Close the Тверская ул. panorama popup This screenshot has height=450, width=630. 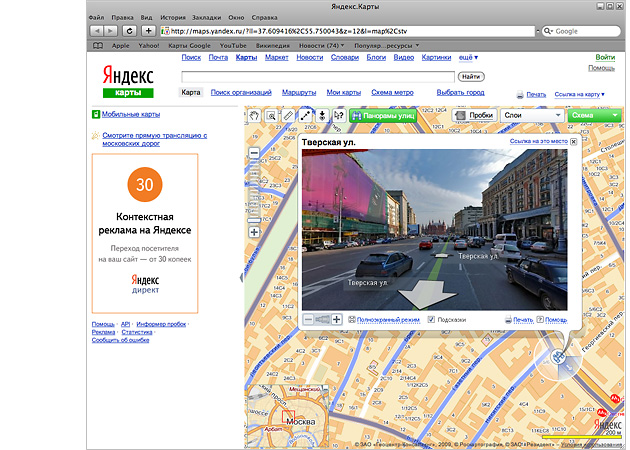[x=574, y=142]
